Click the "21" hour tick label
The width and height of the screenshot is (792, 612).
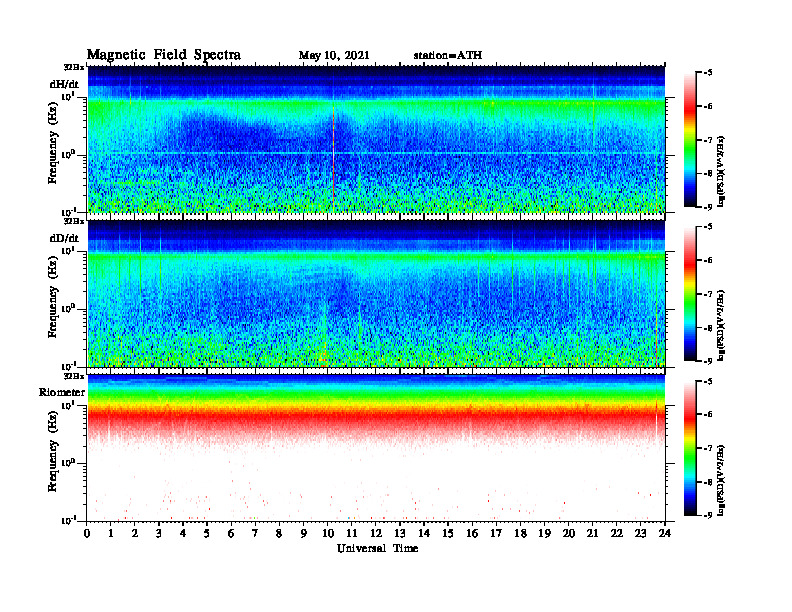(x=592, y=533)
